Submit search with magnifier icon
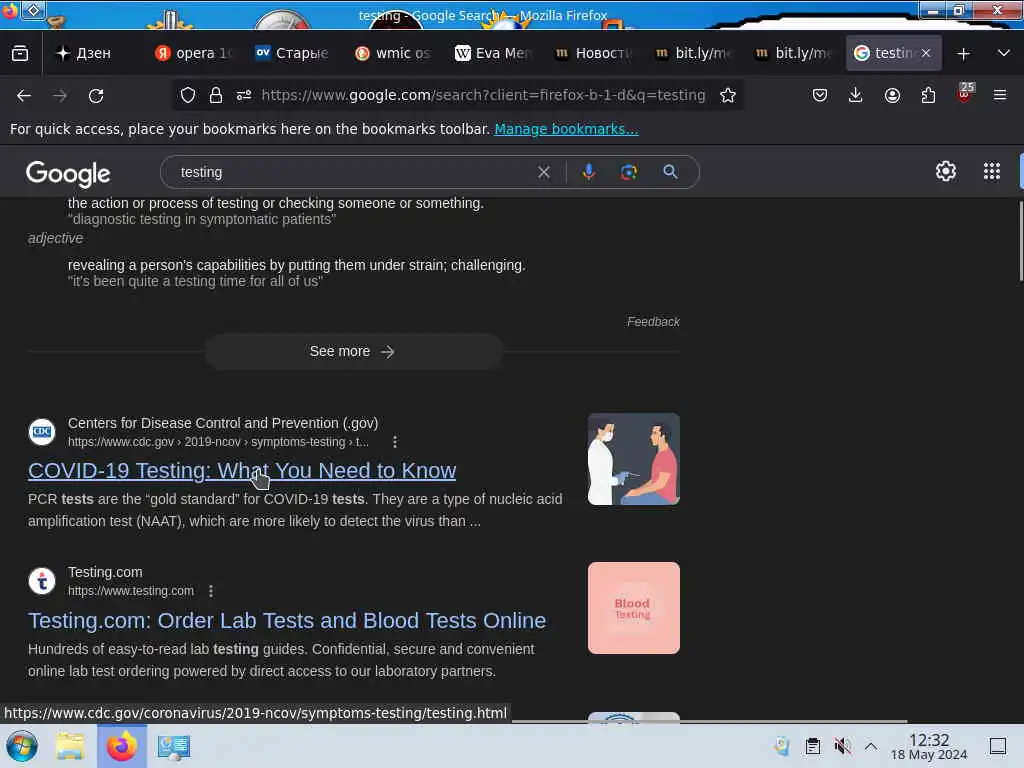Screen dimensions: 1024x768 point(670,172)
